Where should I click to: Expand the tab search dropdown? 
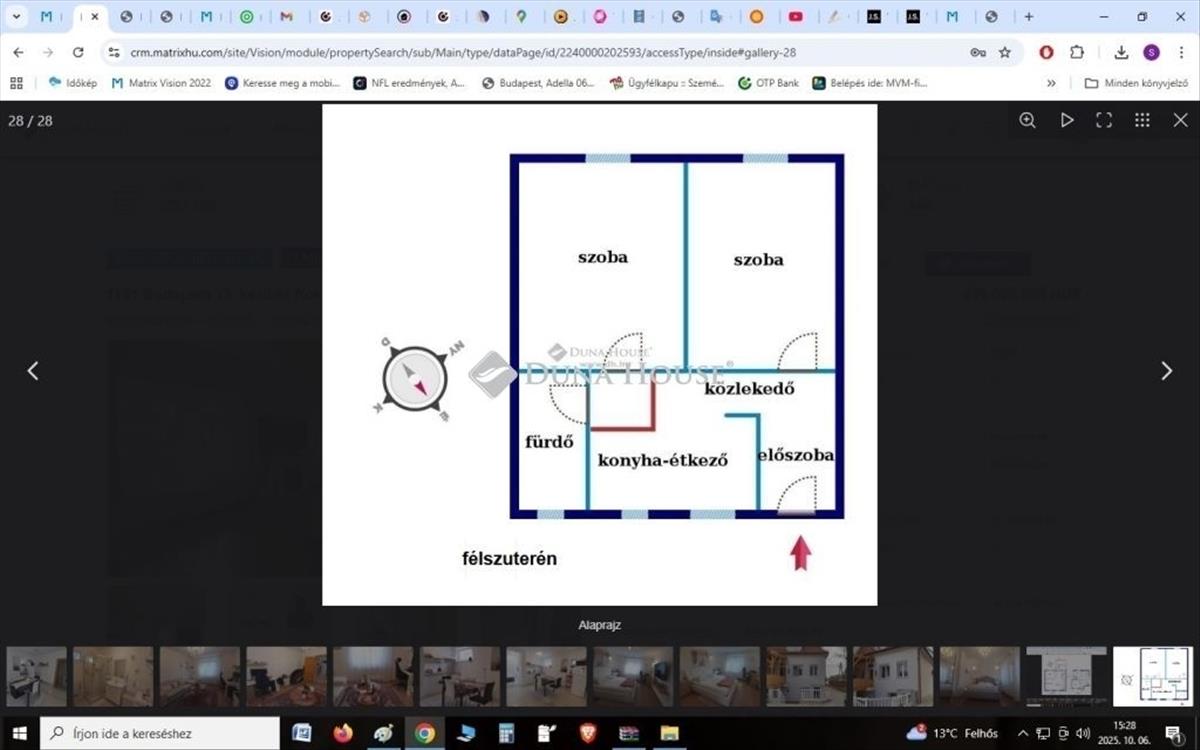pos(16,17)
